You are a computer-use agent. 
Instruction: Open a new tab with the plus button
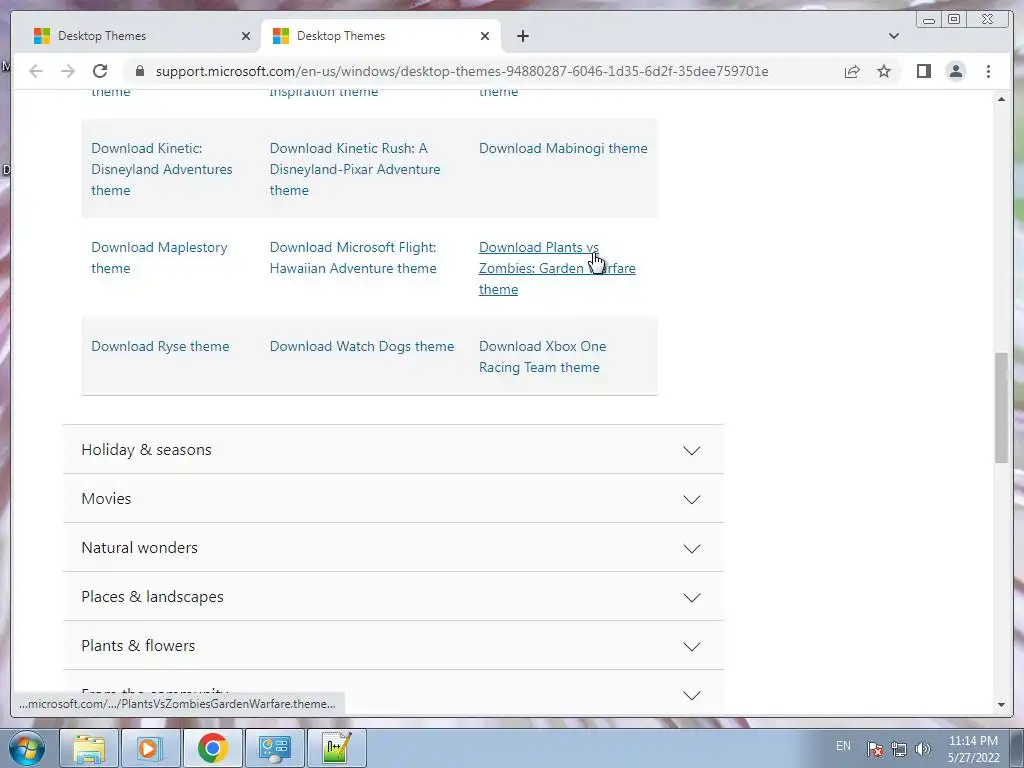point(522,36)
